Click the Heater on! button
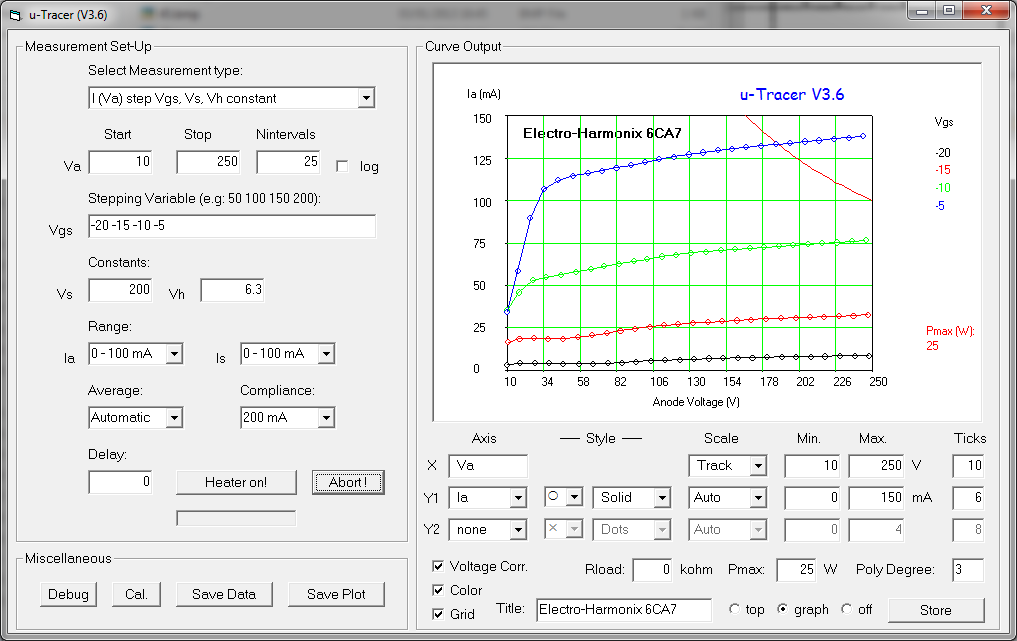 pyautogui.click(x=236, y=482)
